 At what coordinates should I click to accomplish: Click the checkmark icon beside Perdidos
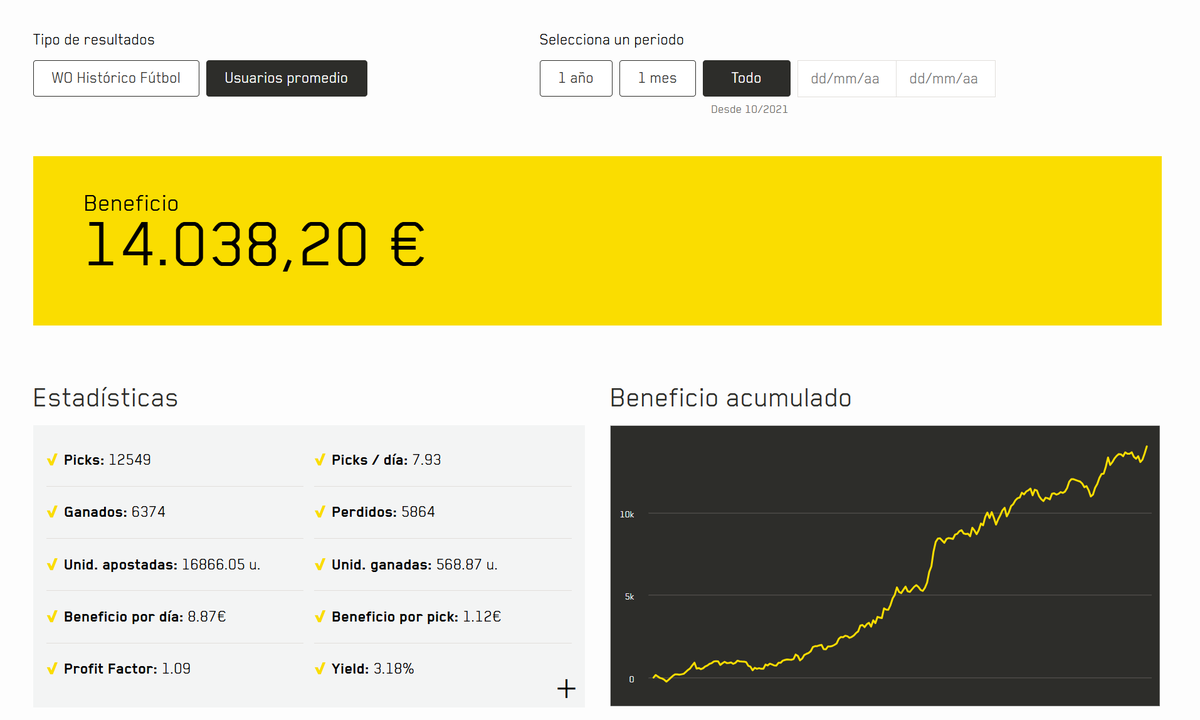tap(320, 512)
